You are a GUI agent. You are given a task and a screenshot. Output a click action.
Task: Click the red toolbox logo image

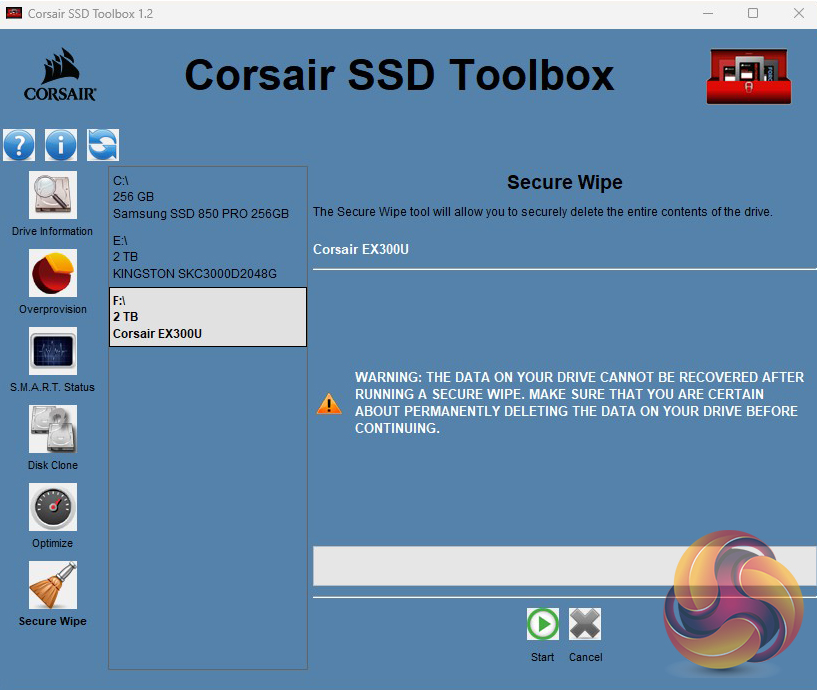coord(748,76)
